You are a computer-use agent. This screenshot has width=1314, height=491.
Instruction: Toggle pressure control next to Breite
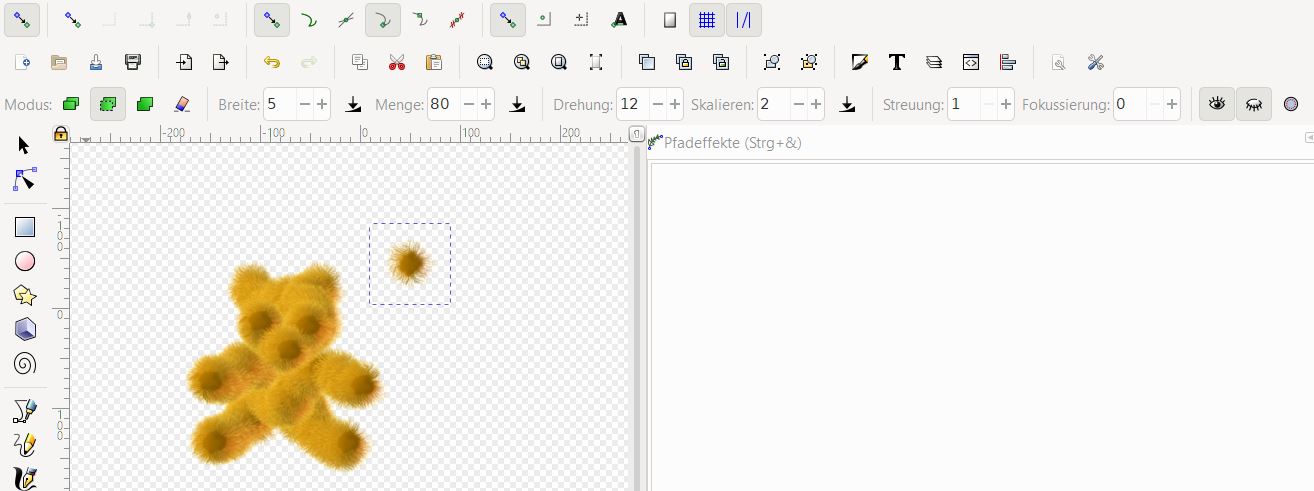[353, 104]
